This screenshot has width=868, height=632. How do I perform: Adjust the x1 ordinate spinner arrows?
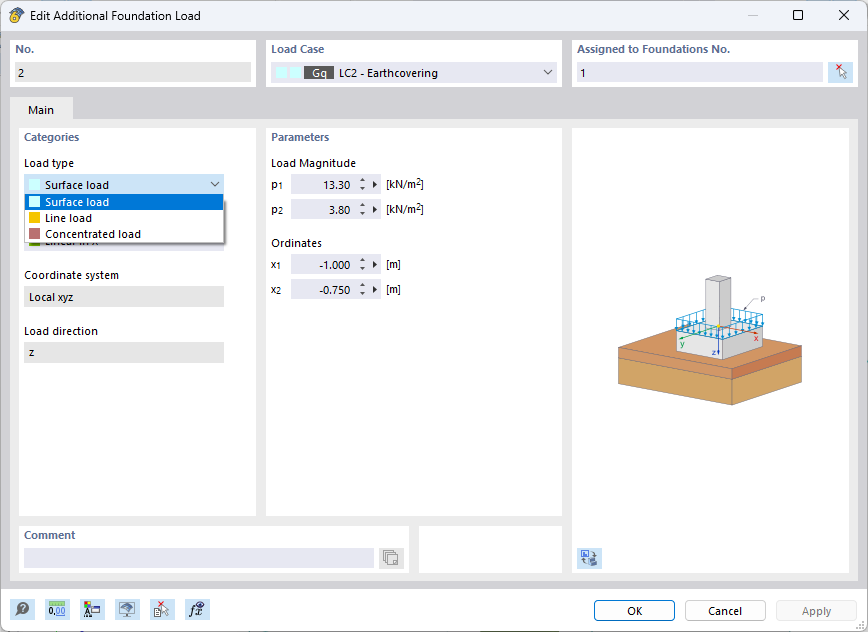363,265
